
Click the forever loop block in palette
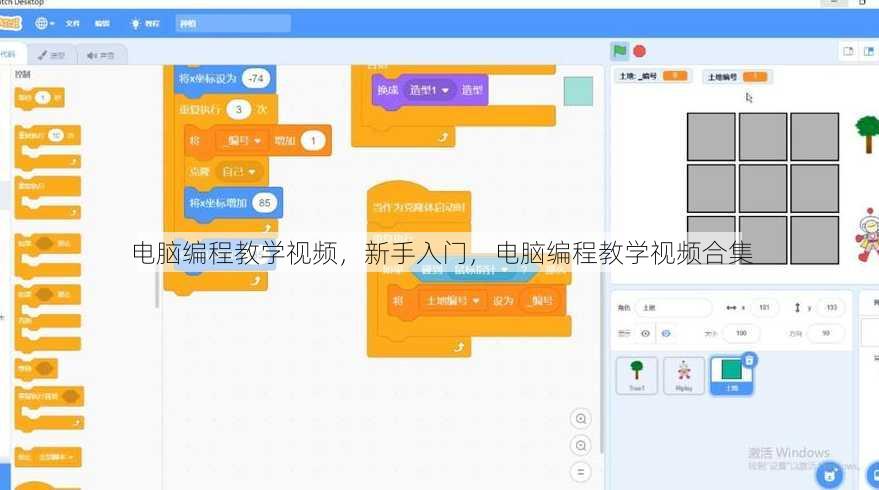pyautogui.click(x=48, y=197)
